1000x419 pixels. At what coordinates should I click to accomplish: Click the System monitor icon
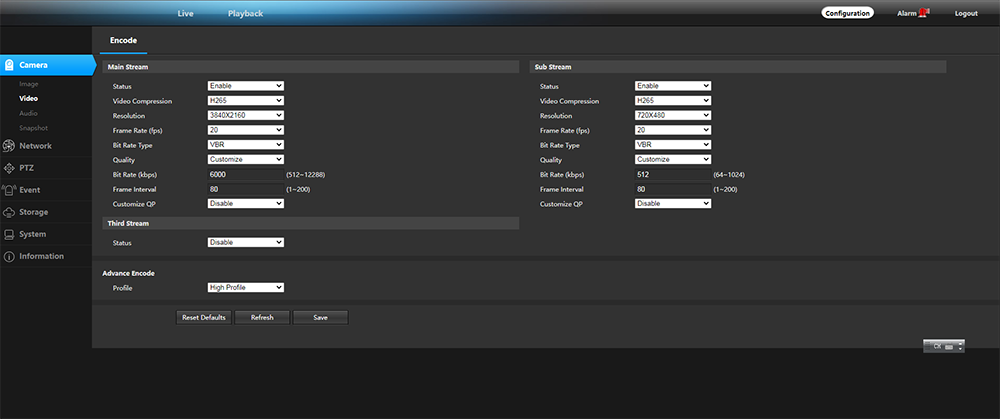(9, 234)
